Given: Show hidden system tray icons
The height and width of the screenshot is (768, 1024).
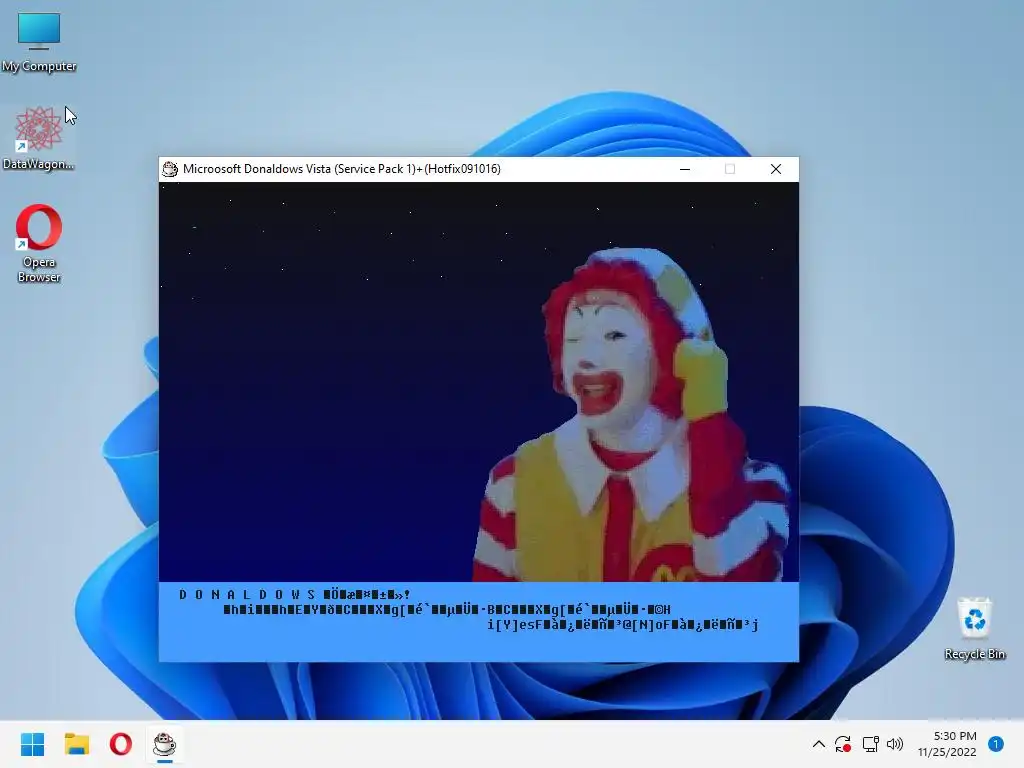Looking at the screenshot, I should coord(818,744).
